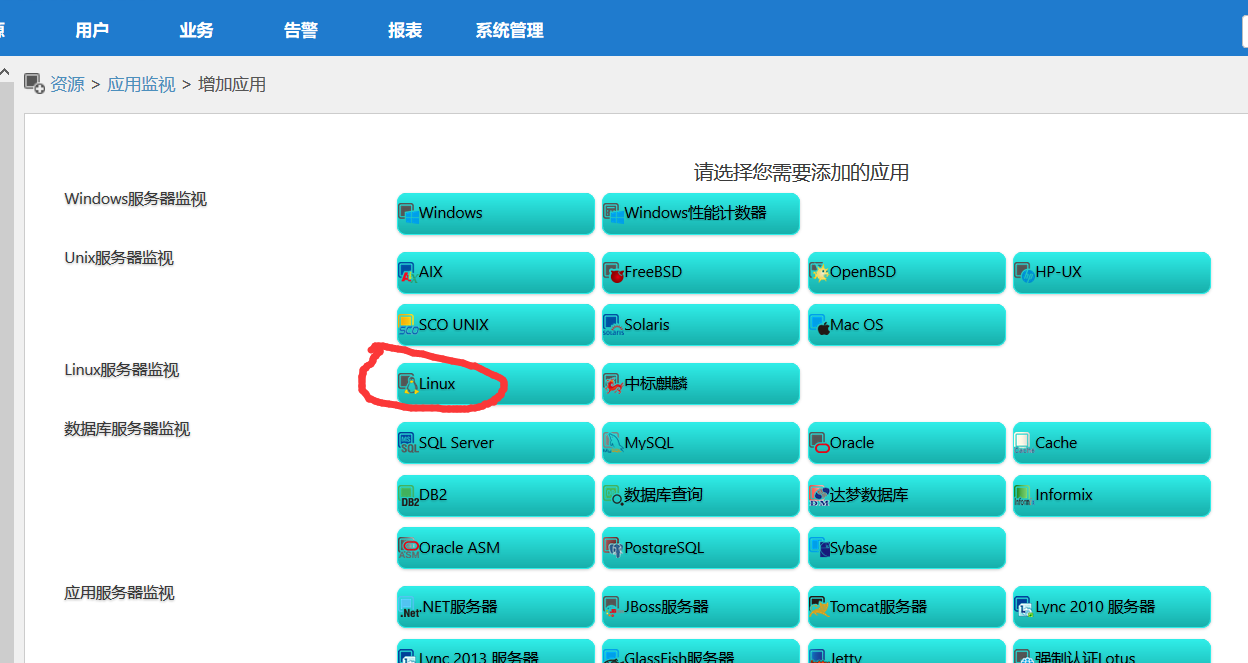Click the SCO UNIX icon
Viewport: 1248px width, 663px height.
[408, 325]
